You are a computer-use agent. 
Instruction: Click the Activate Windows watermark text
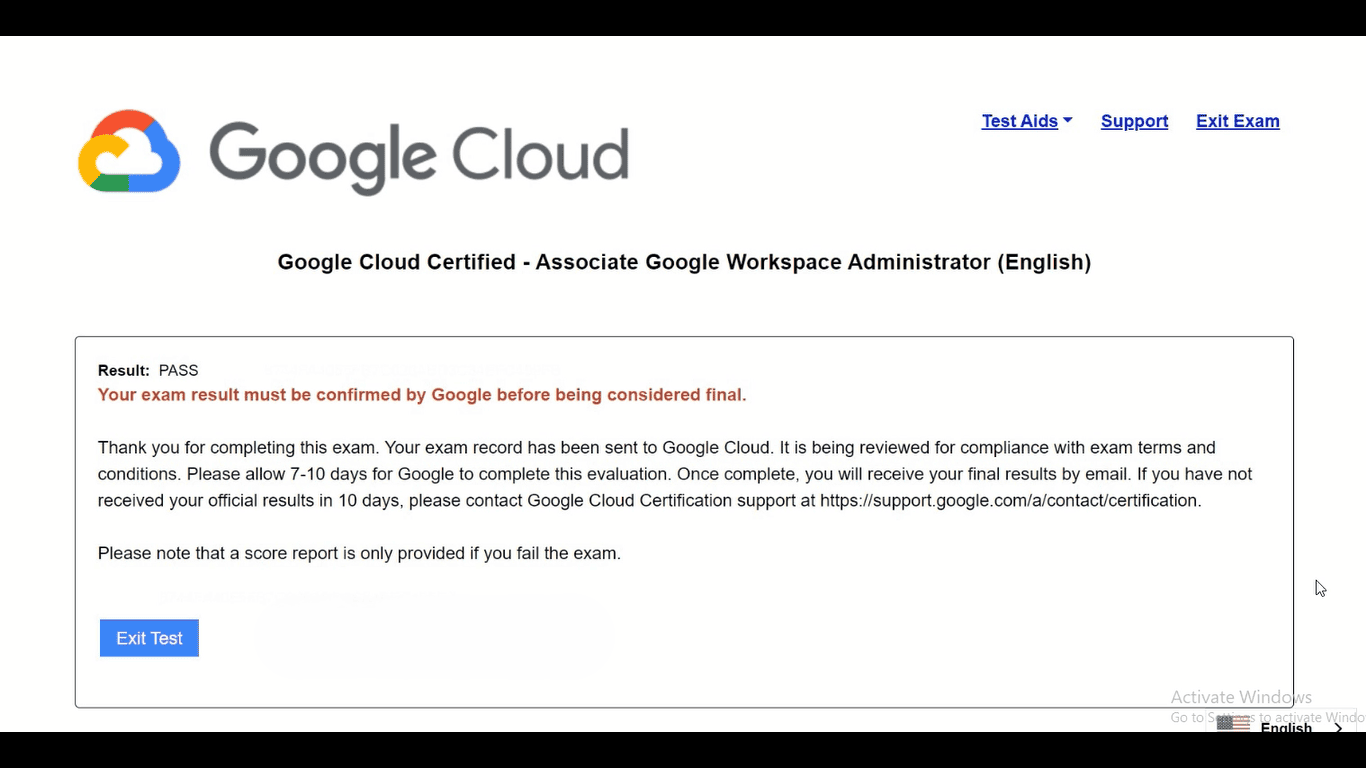(x=1241, y=697)
